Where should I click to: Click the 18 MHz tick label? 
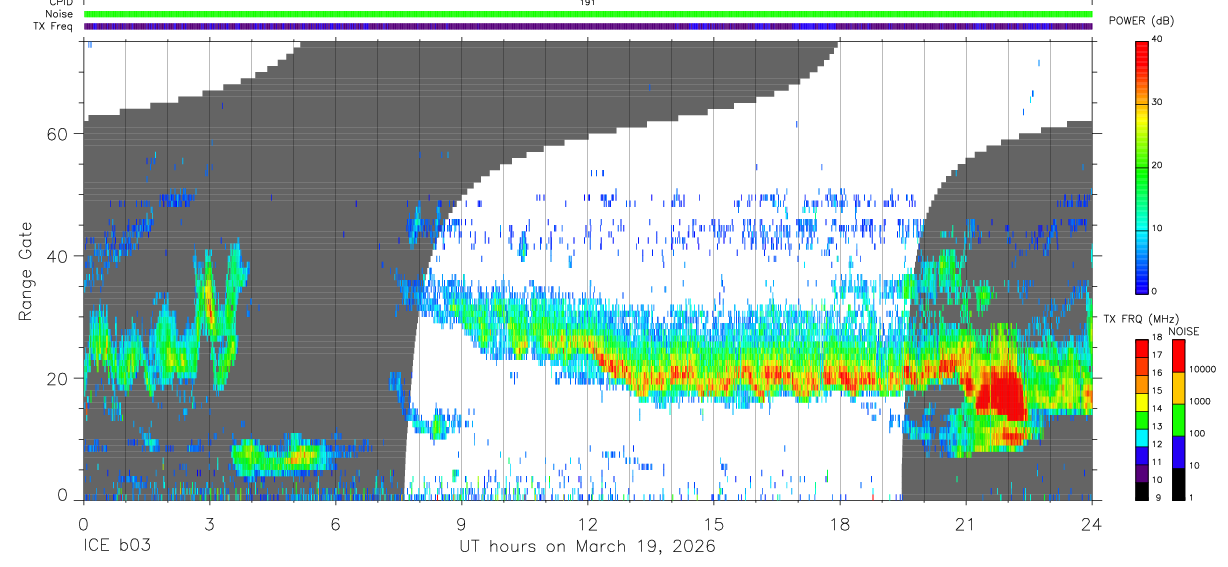1158,337
